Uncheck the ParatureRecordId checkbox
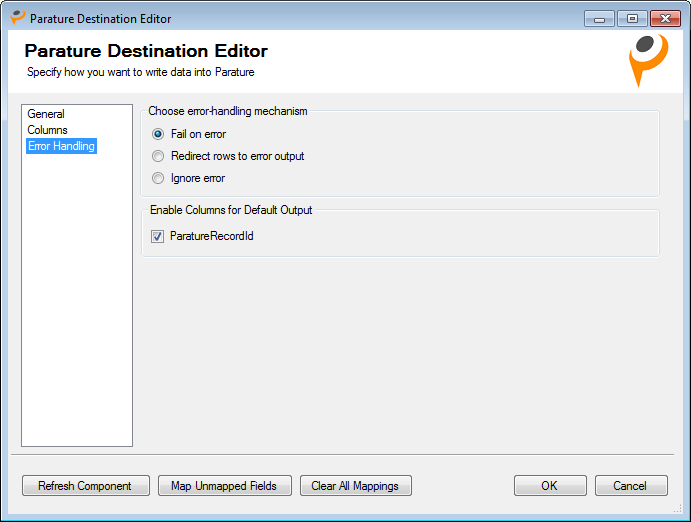This screenshot has height=522, width=691. tap(157, 236)
